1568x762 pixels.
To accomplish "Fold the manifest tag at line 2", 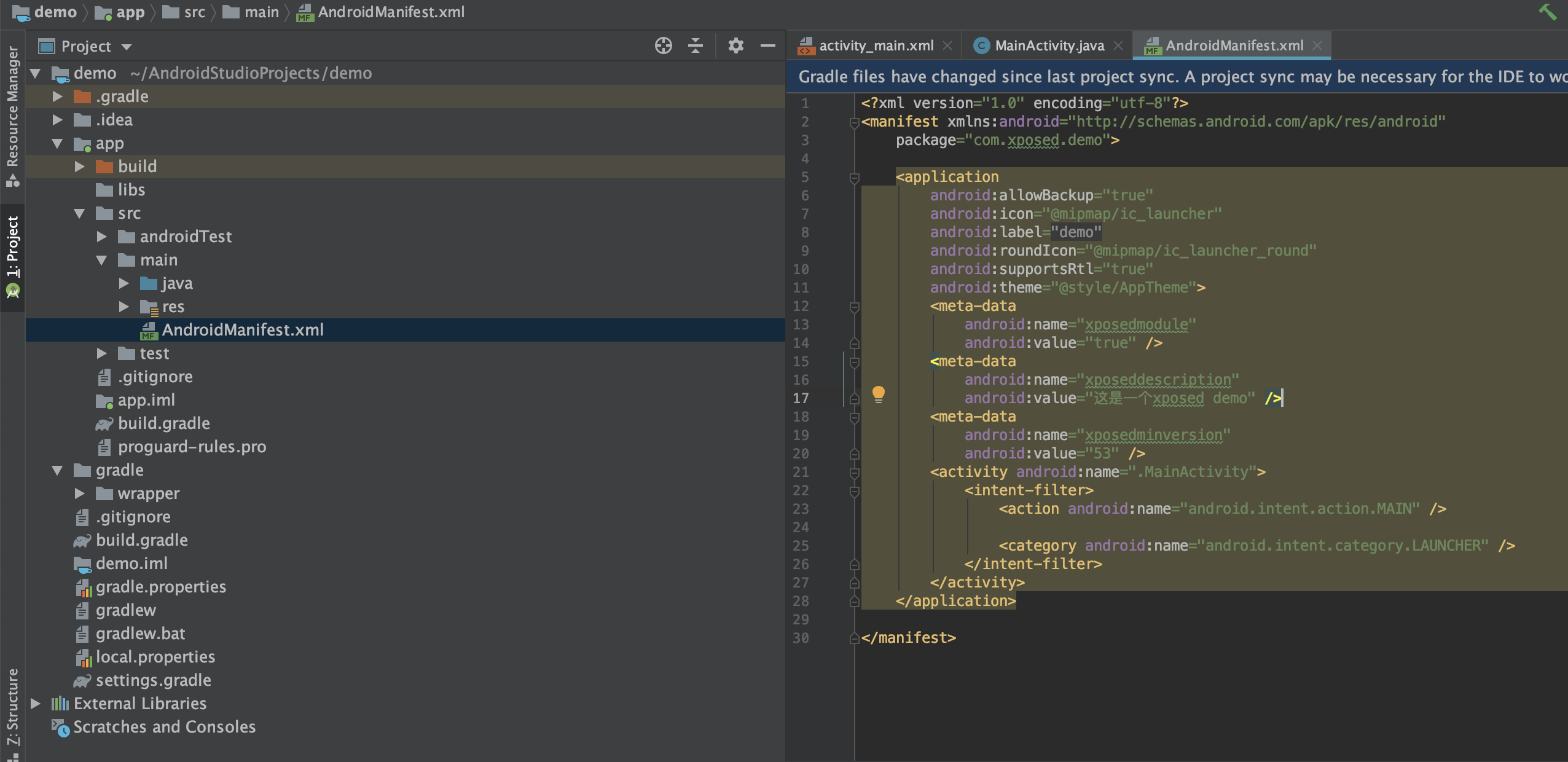I will pos(854,122).
